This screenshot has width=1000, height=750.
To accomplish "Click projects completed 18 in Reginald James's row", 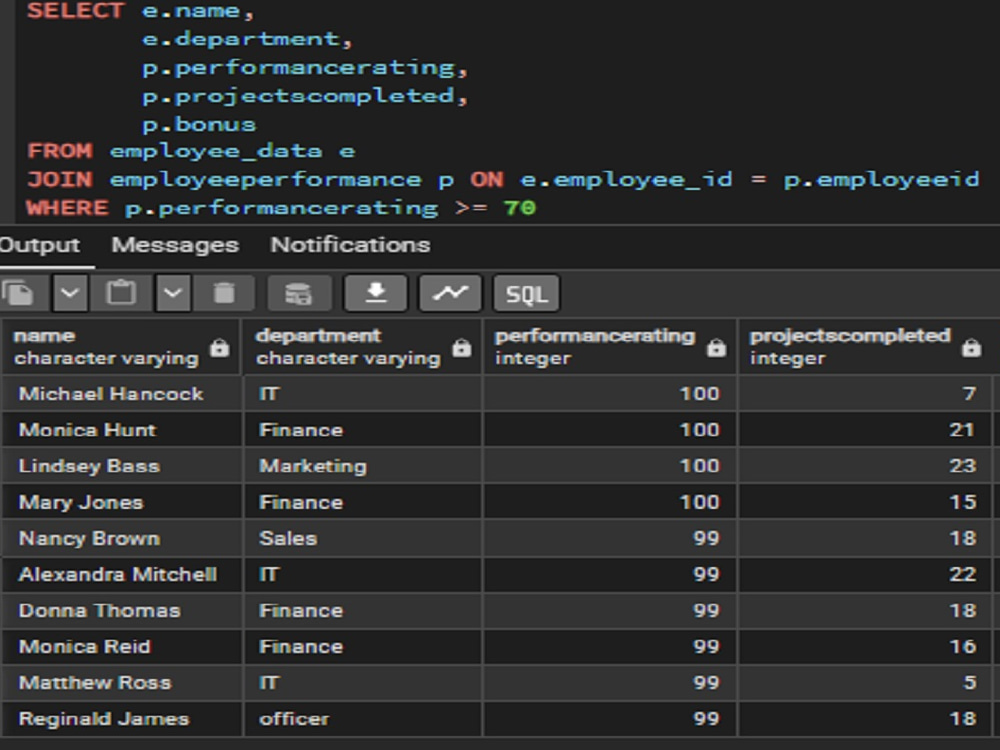I will tap(865, 719).
